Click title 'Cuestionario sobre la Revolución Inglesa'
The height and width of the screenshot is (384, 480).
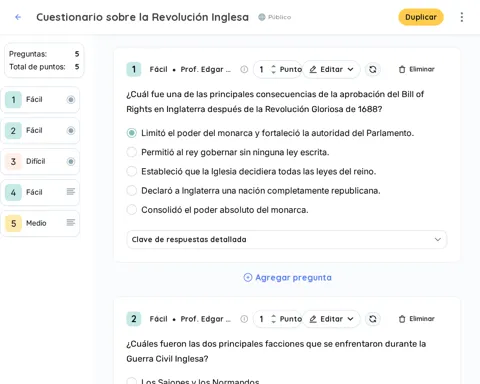[x=142, y=17]
